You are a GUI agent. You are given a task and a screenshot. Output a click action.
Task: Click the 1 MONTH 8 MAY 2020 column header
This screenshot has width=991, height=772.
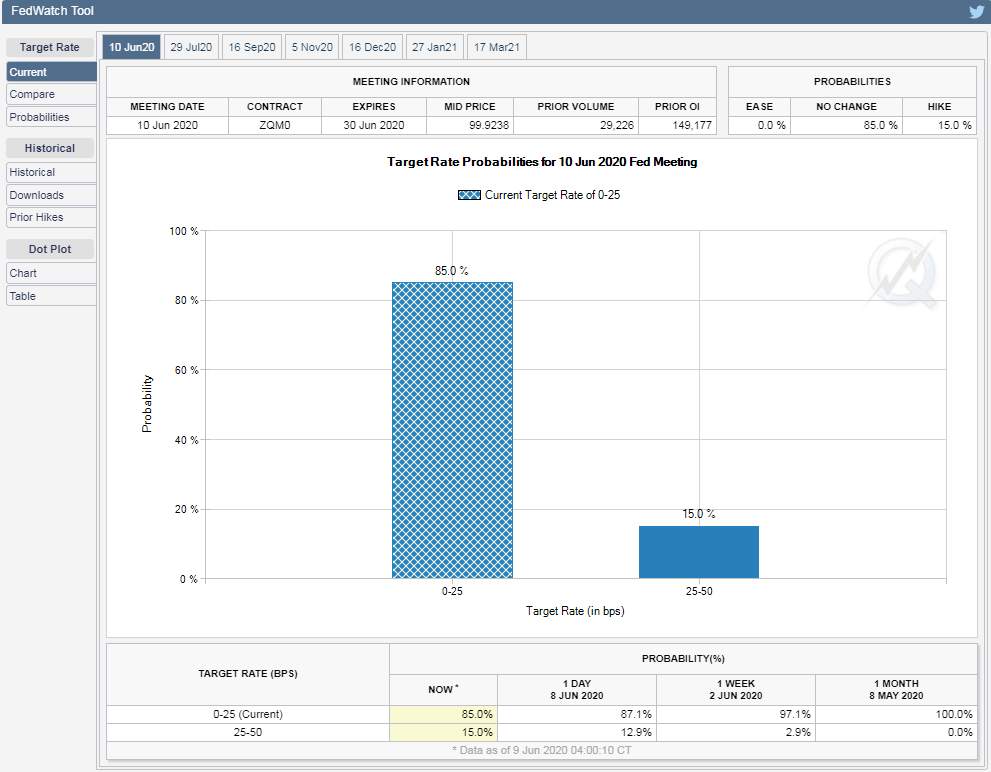[896, 690]
